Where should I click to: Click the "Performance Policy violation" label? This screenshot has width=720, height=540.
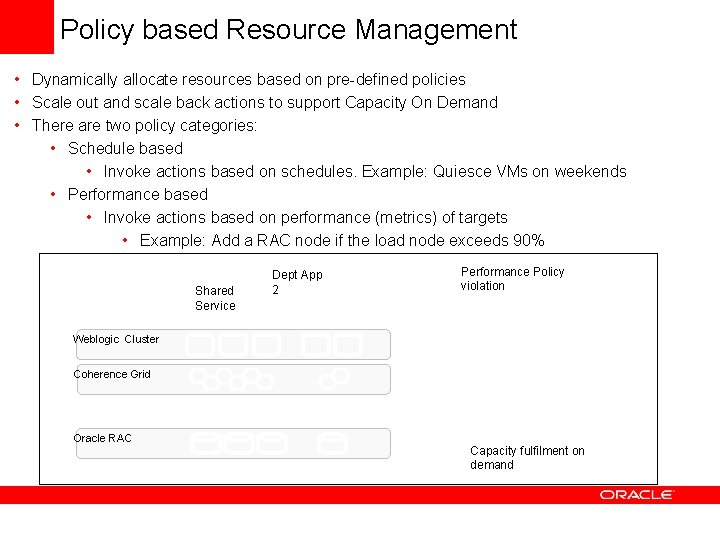click(512, 279)
